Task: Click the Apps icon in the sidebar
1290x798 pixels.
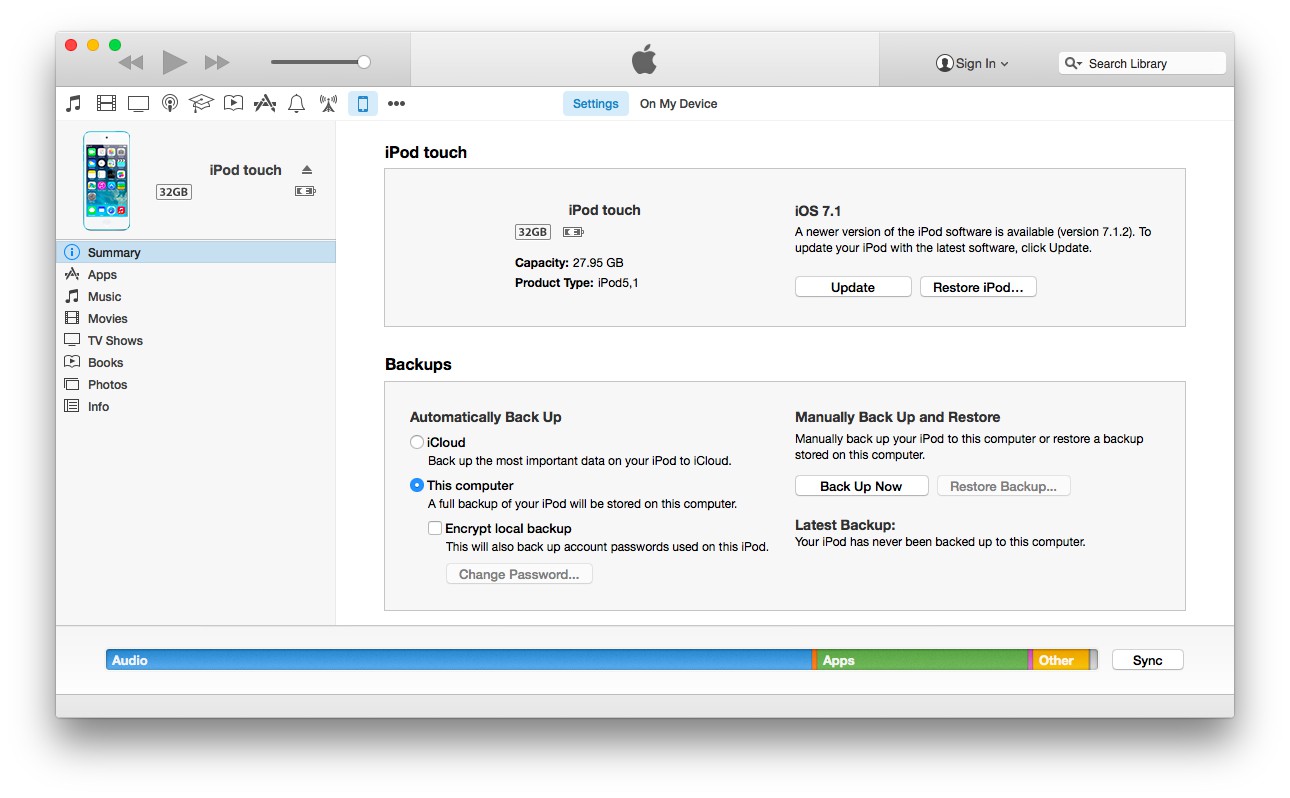Action: (71, 274)
